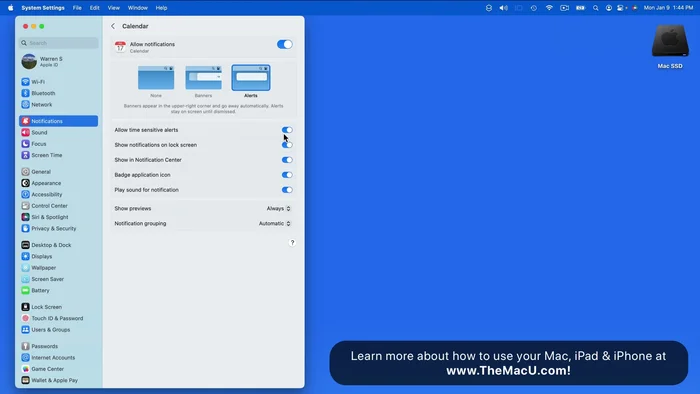Image resolution: width=700 pixels, height=394 pixels.
Task: Open the System Settings menu
Action: coord(43,8)
